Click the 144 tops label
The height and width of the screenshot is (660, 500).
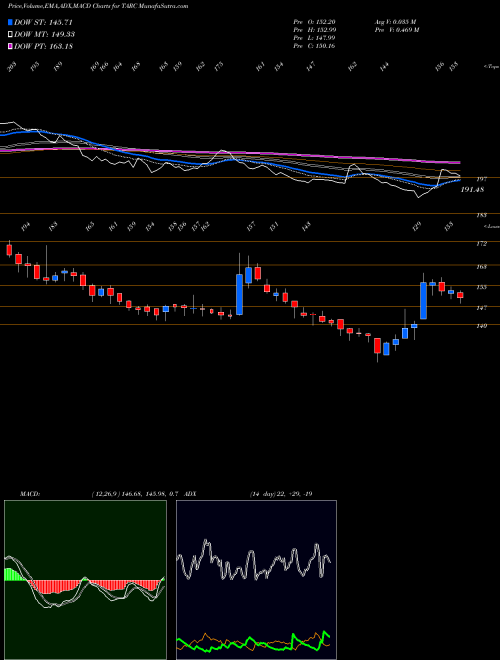tap(384, 67)
